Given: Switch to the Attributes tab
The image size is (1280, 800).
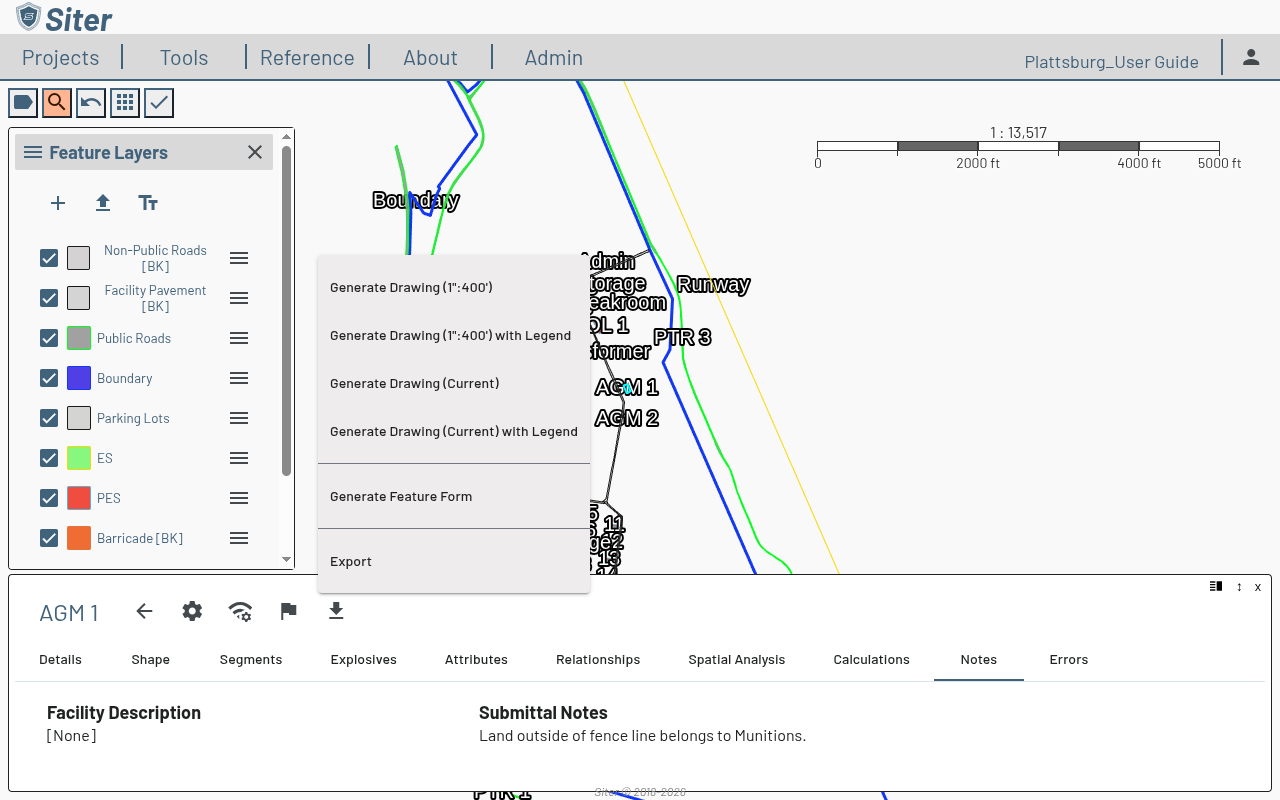Looking at the screenshot, I should tap(476, 659).
